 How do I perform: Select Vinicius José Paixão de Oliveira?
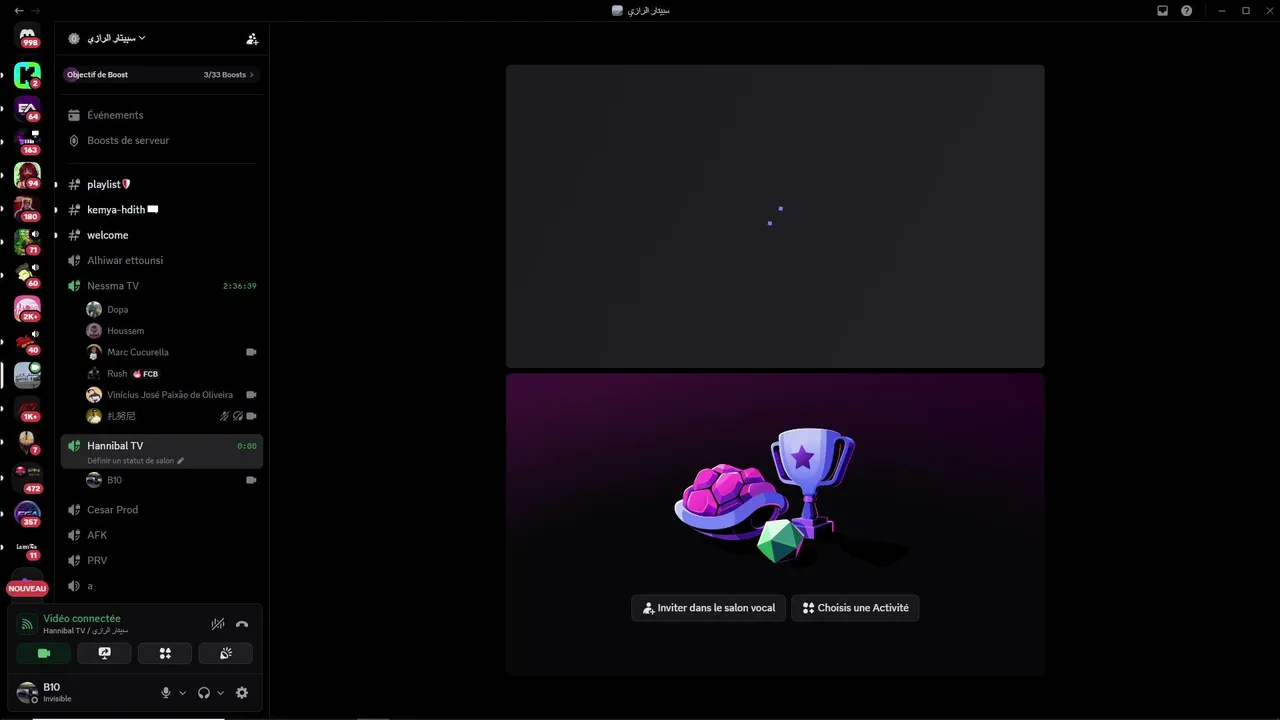click(x=171, y=395)
